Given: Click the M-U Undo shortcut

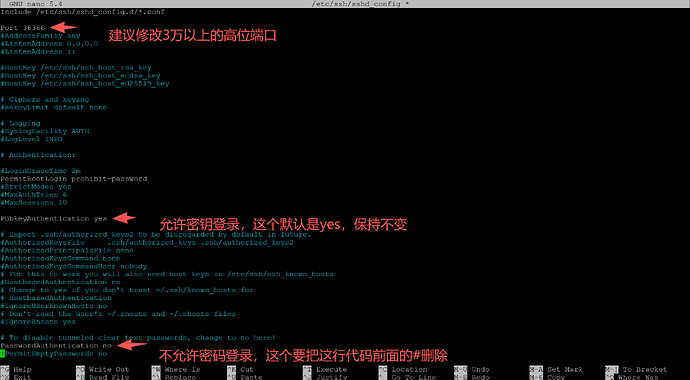Looking at the screenshot, I should tap(471, 369).
